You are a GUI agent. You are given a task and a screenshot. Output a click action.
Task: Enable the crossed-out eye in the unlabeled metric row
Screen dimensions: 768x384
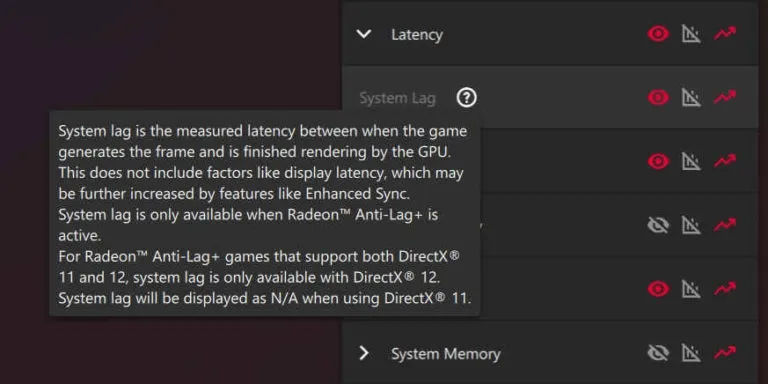(x=658, y=225)
